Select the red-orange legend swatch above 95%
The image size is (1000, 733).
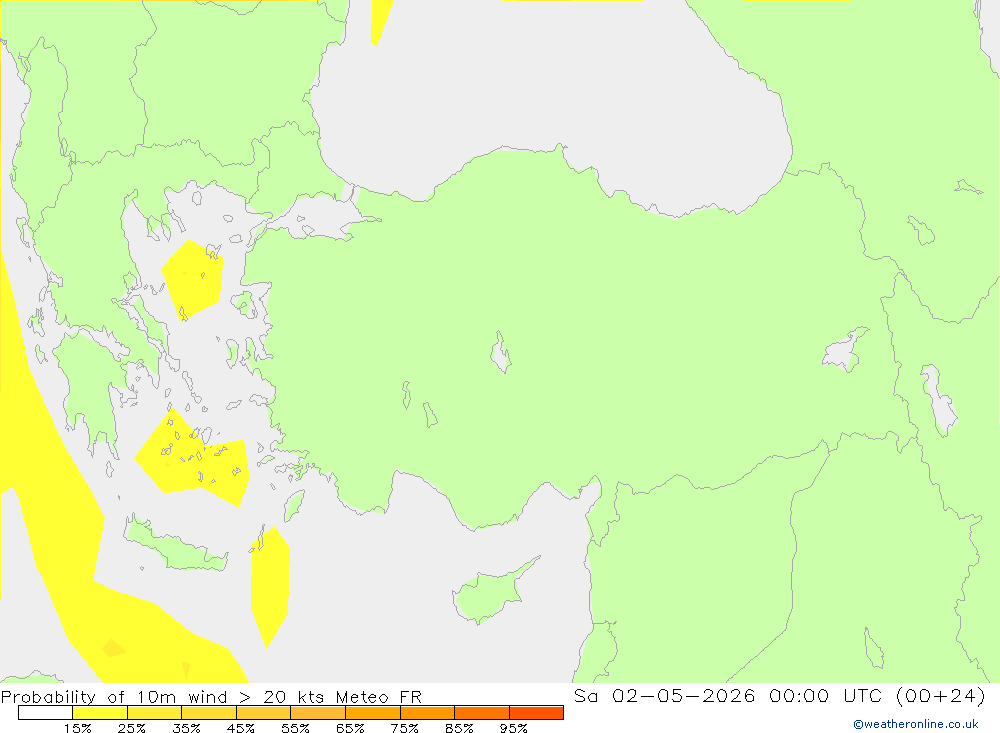pos(536,713)
